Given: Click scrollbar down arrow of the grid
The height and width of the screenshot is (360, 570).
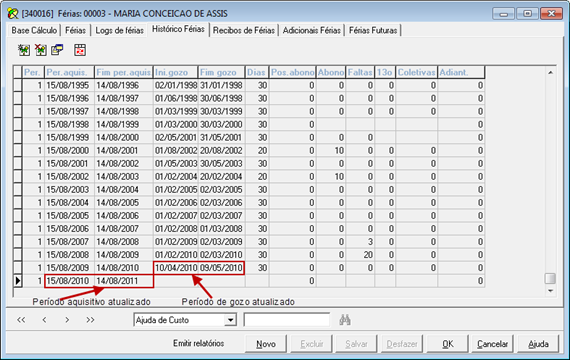Looking at the screenshot, I should [550, 291].
